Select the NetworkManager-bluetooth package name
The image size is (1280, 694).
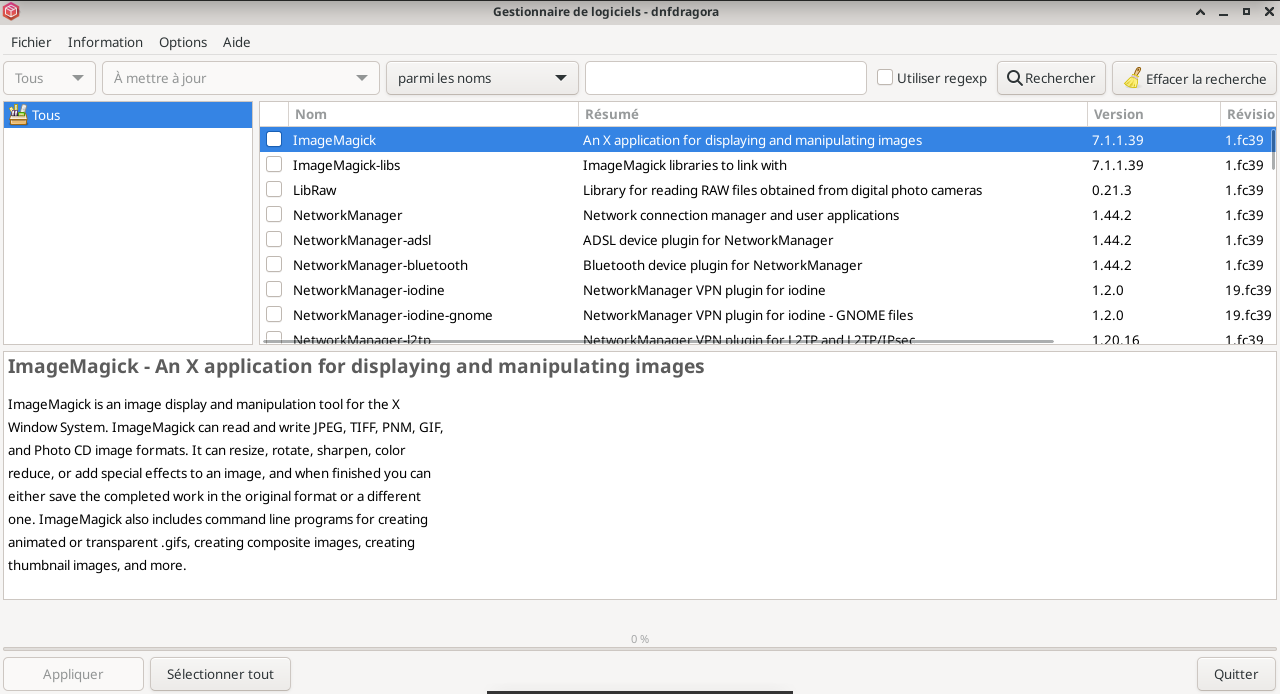(x=380, y=265)
